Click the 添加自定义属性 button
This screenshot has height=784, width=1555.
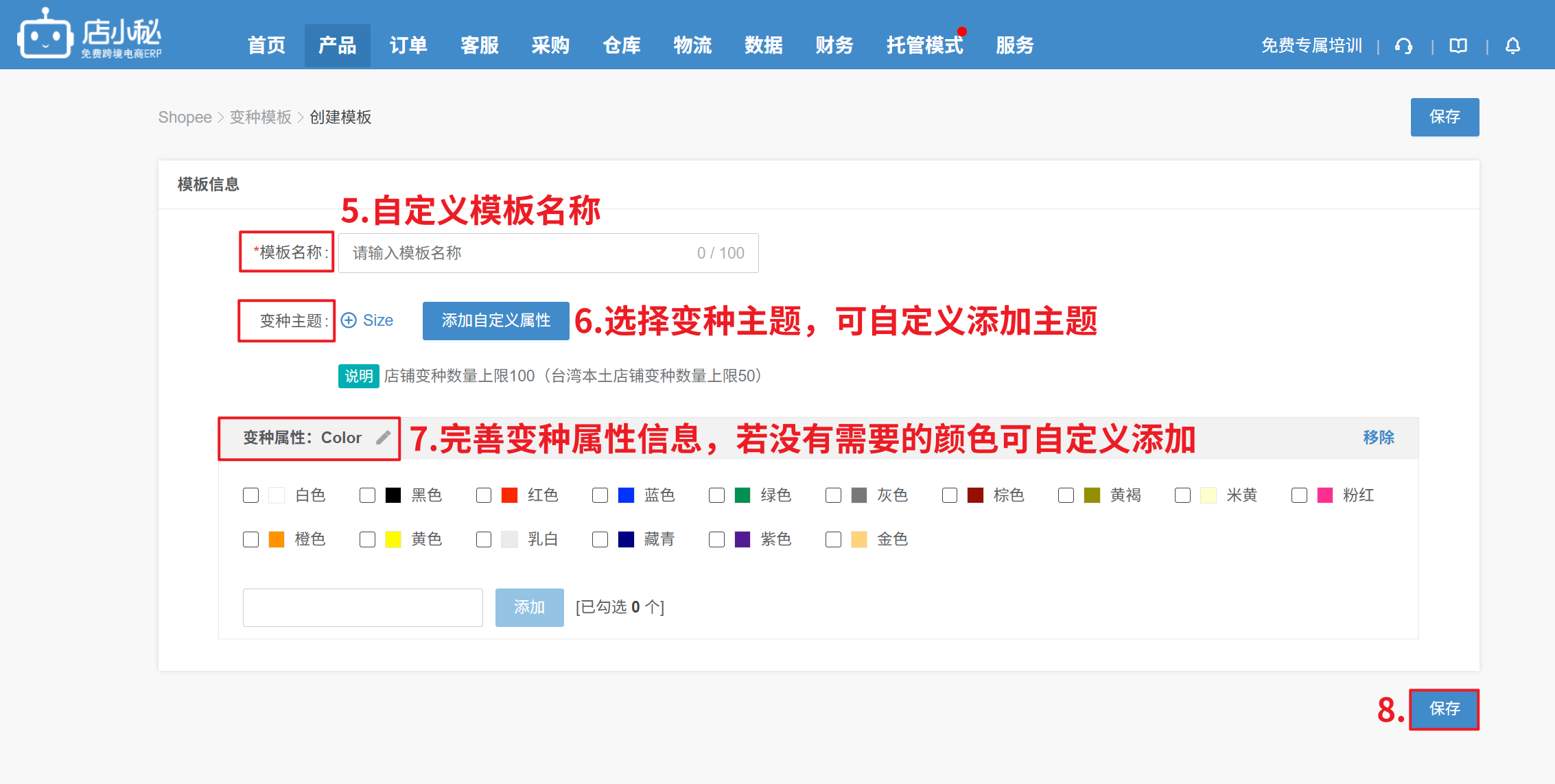click(x=495, y=320)
